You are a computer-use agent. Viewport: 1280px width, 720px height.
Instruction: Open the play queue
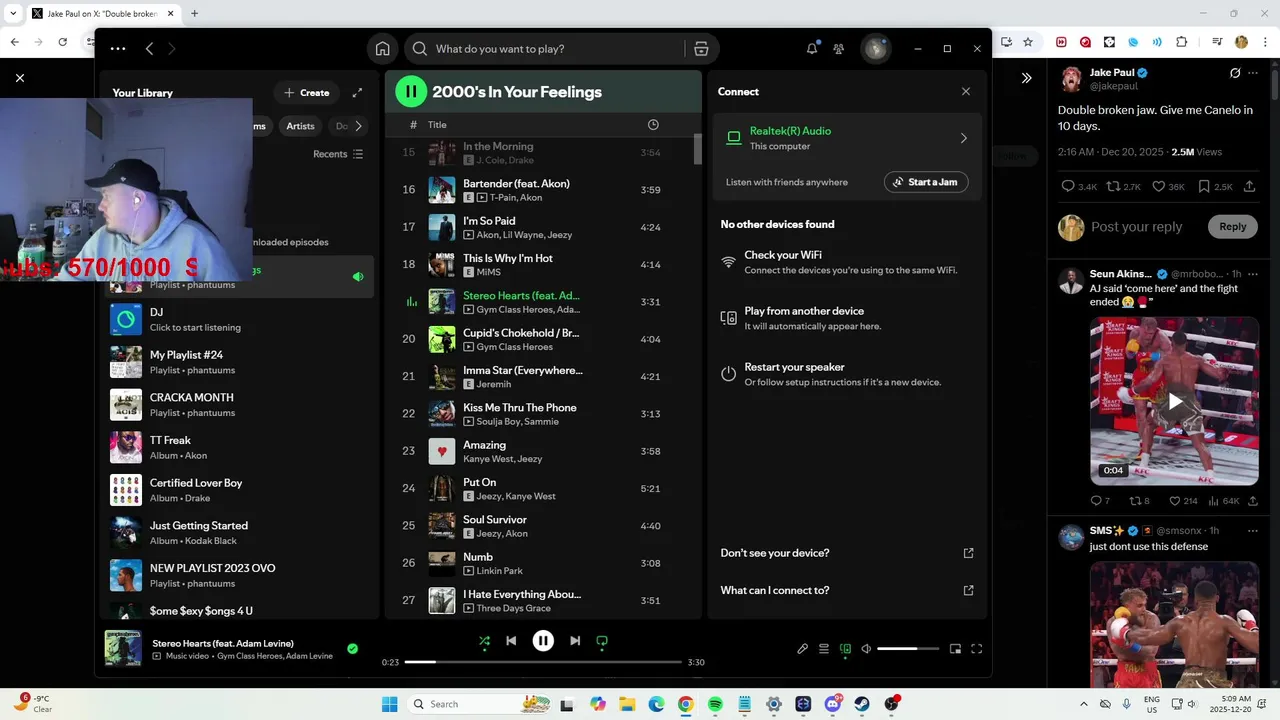824,649
